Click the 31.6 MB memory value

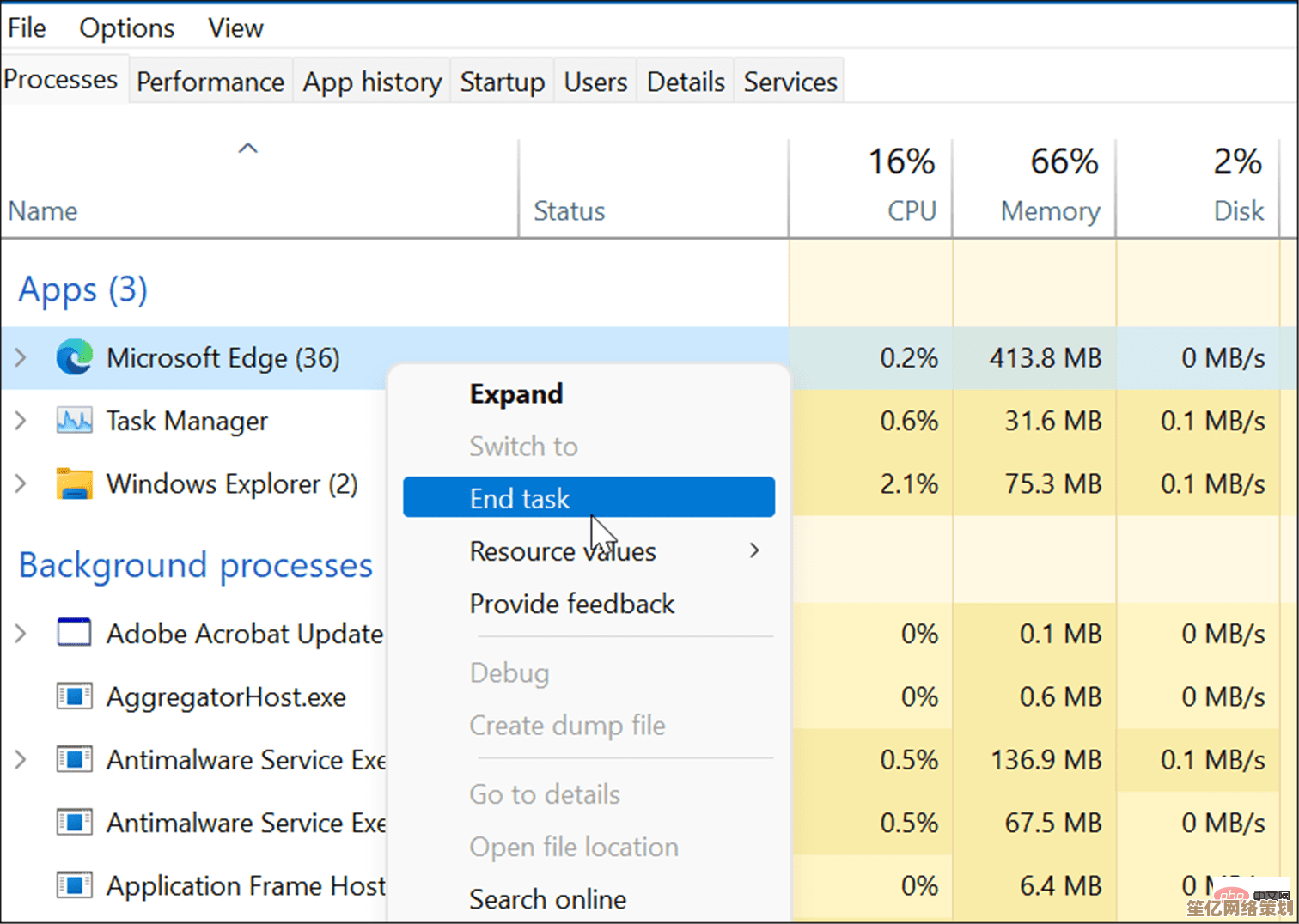coord(1053,421)
